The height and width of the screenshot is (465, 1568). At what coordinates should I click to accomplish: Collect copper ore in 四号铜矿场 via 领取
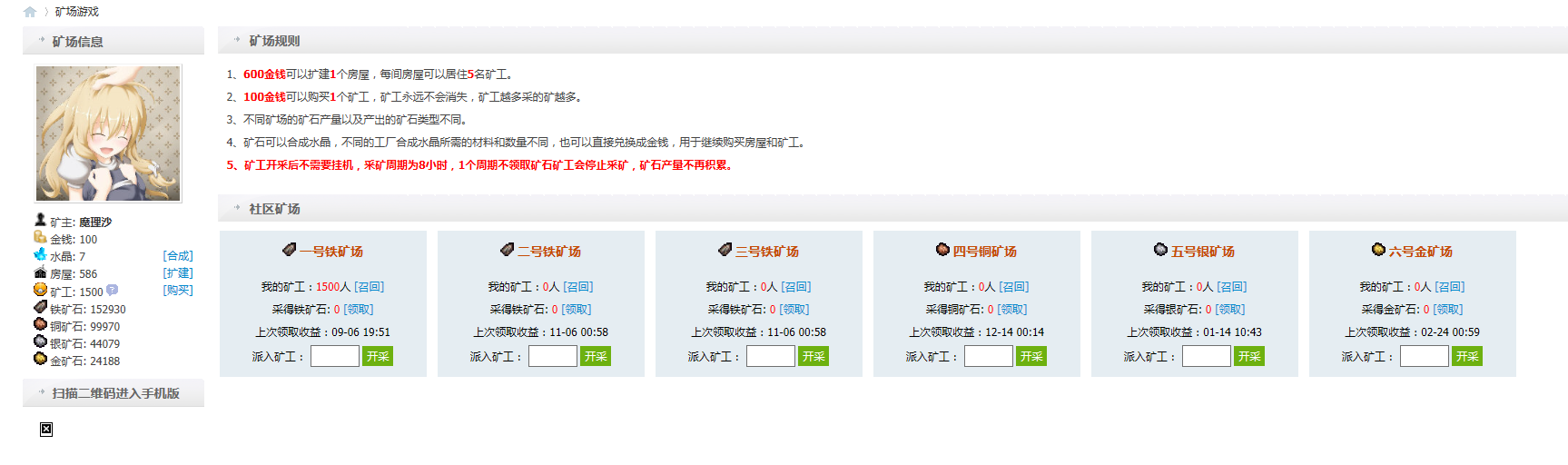pos(1011,310)
